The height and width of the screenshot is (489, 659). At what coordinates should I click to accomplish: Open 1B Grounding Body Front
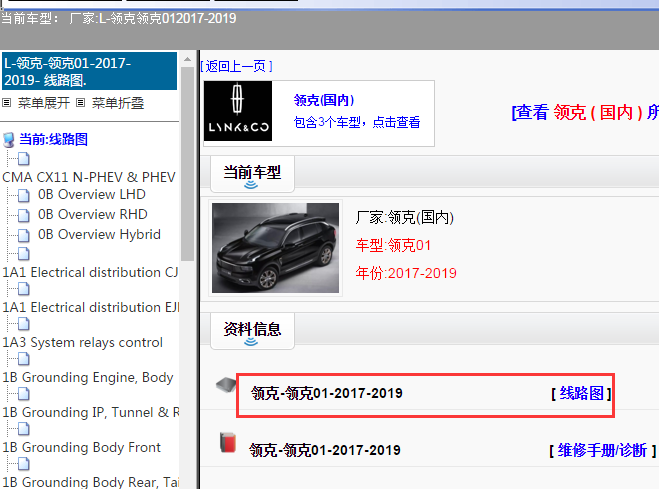click(x=81, y=447)
